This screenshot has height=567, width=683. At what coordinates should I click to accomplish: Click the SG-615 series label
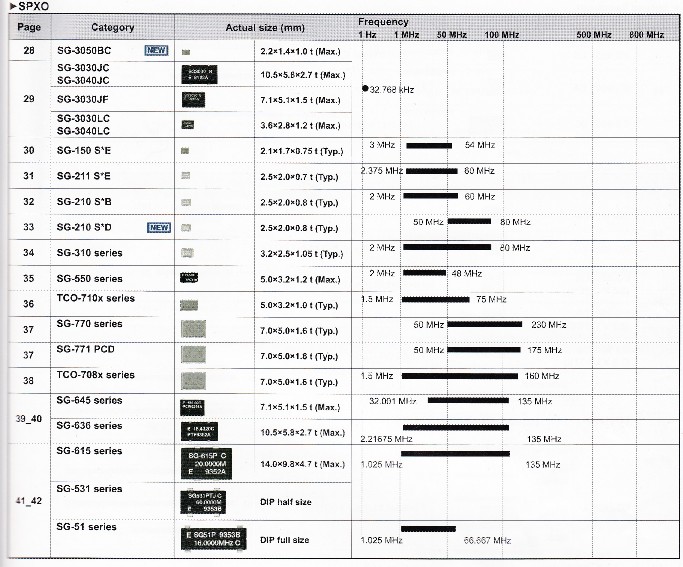point(90,451)
